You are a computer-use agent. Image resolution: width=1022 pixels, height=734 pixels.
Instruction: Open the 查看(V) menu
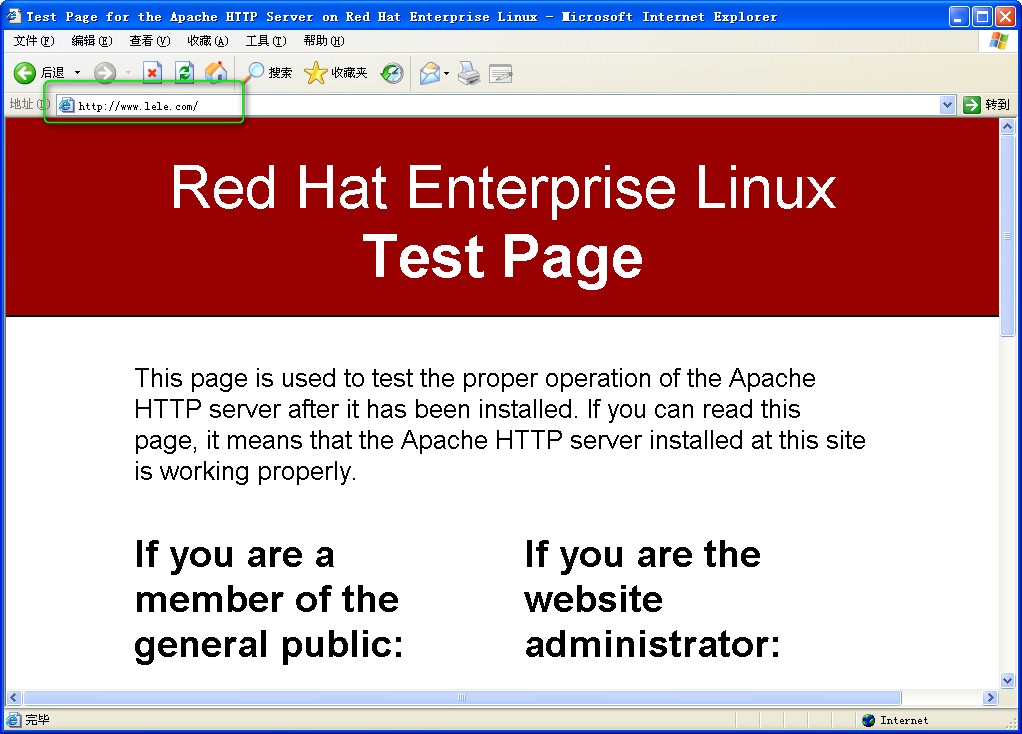tap(150, 41)
